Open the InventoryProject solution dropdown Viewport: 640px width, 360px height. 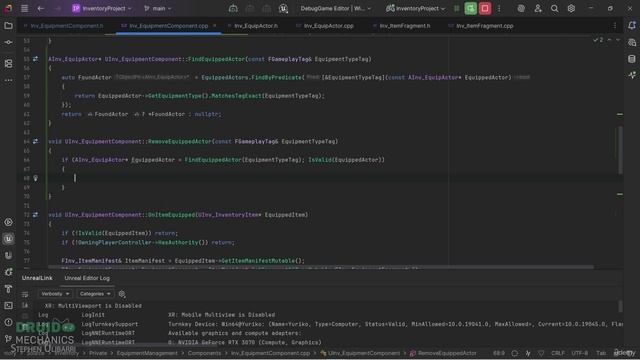102,8
